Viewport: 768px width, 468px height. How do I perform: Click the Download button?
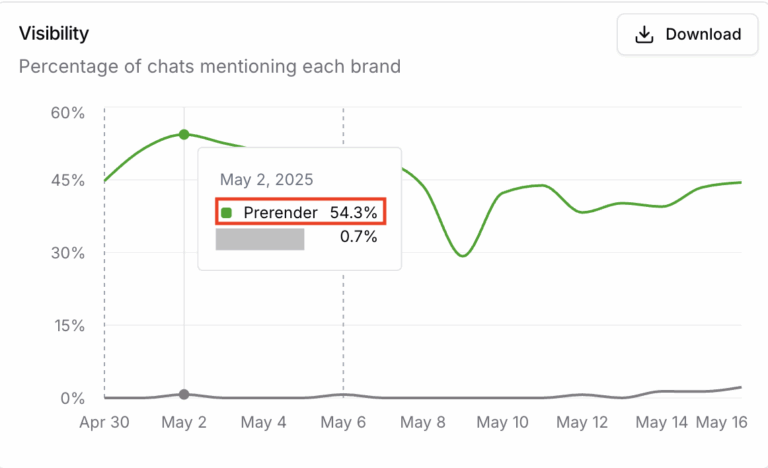[x=687, y=34]
